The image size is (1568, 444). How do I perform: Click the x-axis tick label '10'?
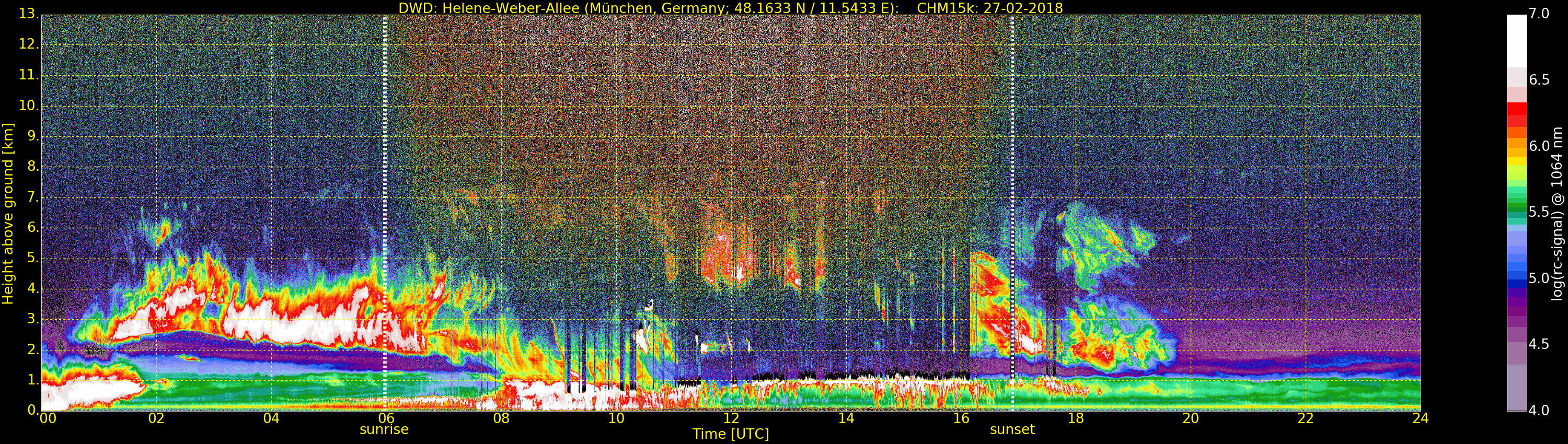pyautogui.click(x=616, y=418)
